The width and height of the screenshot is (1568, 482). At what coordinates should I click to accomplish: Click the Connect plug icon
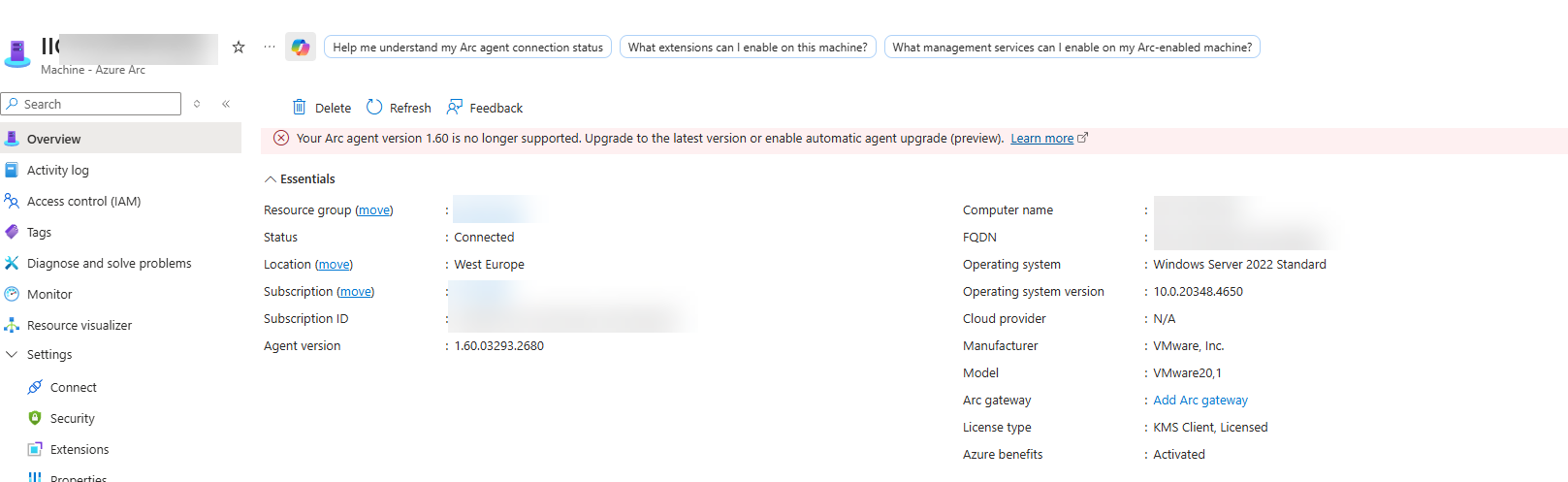[x=35, y=387]
